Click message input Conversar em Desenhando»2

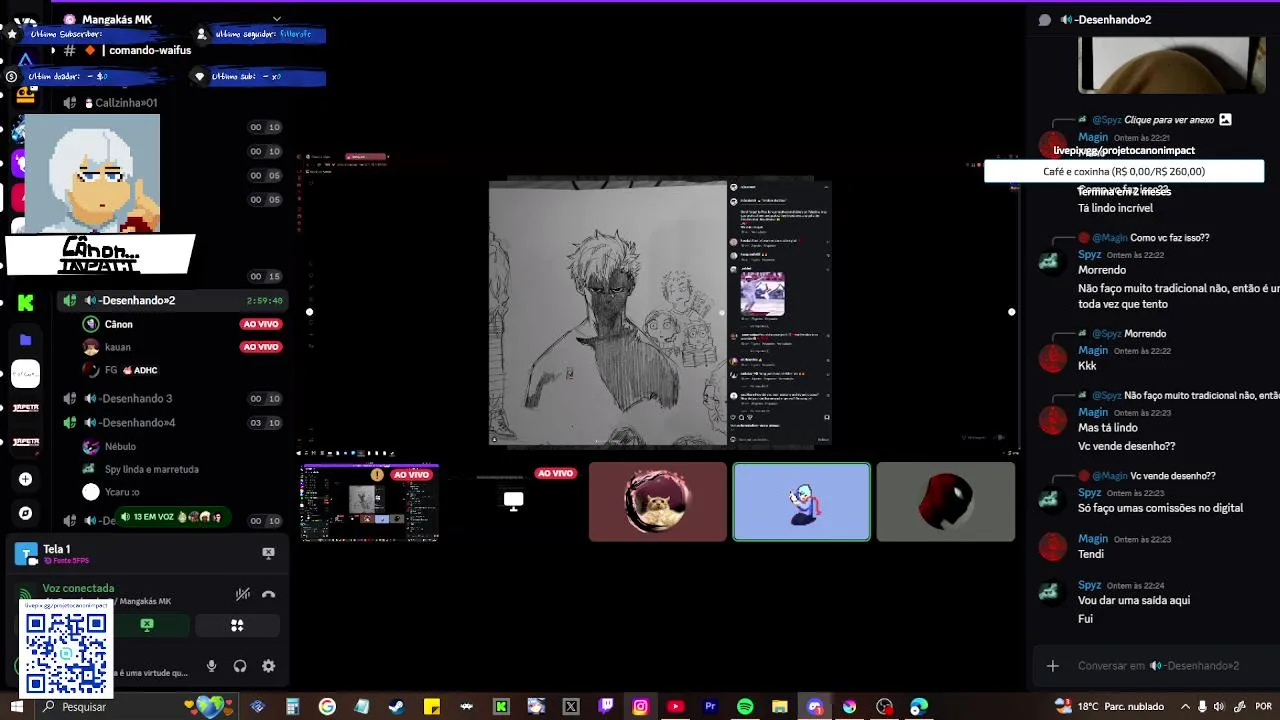click(x=1160, y=666)
